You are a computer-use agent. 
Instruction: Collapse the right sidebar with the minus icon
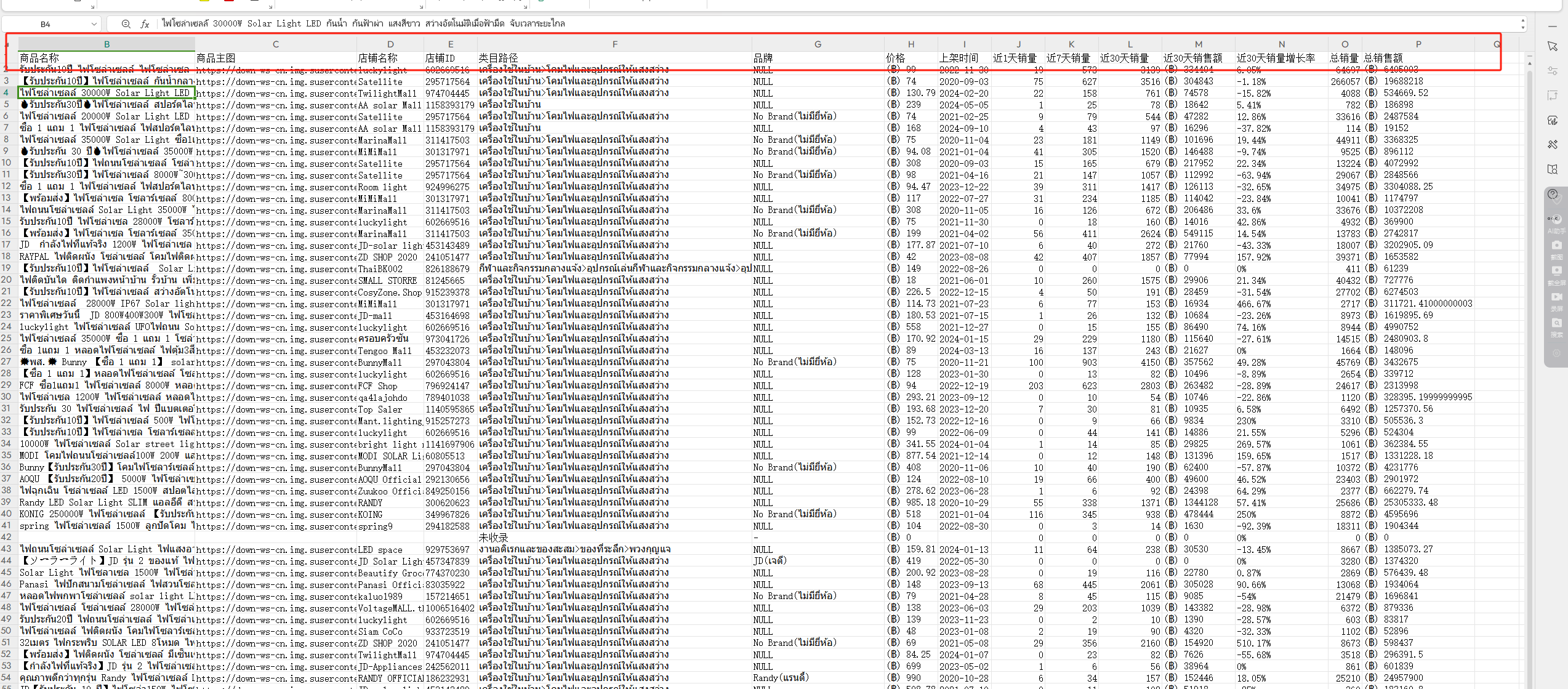coord(1552,25)
